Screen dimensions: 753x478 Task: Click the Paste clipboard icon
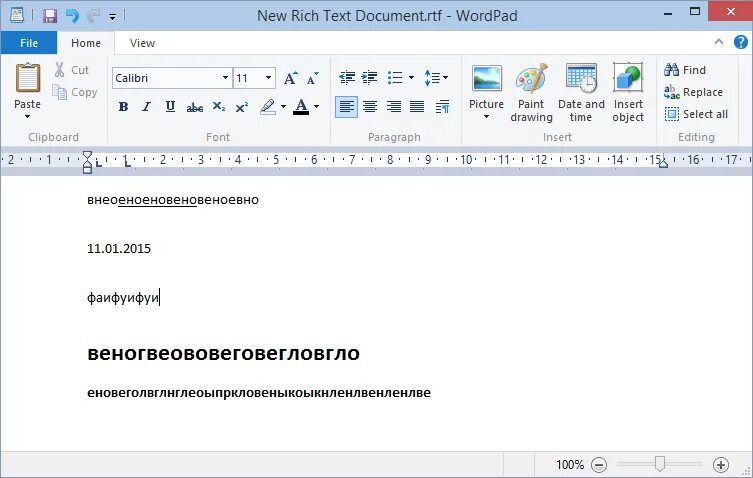tap(28, 77)
